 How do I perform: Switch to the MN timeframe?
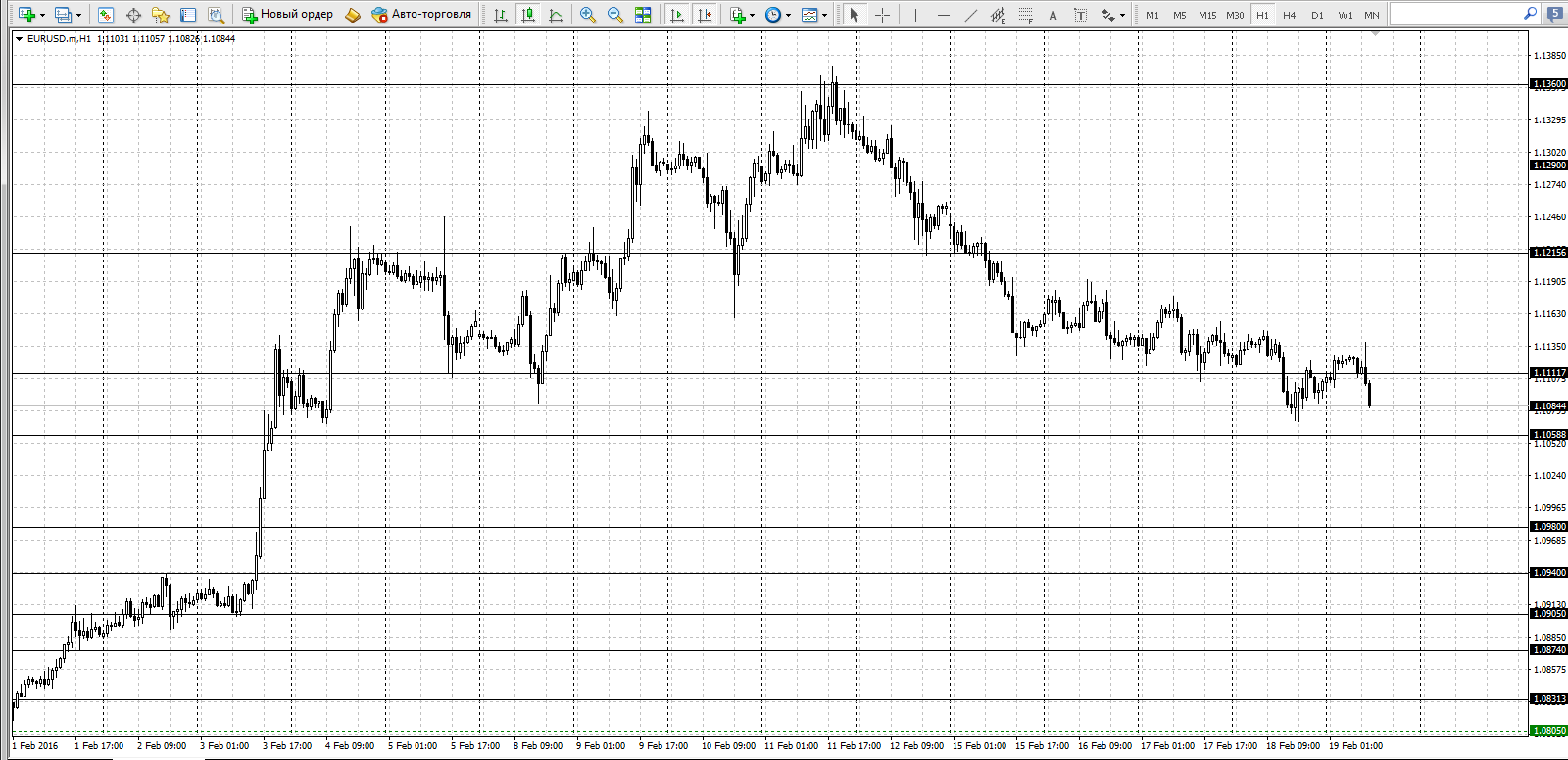pos(1372,15)
